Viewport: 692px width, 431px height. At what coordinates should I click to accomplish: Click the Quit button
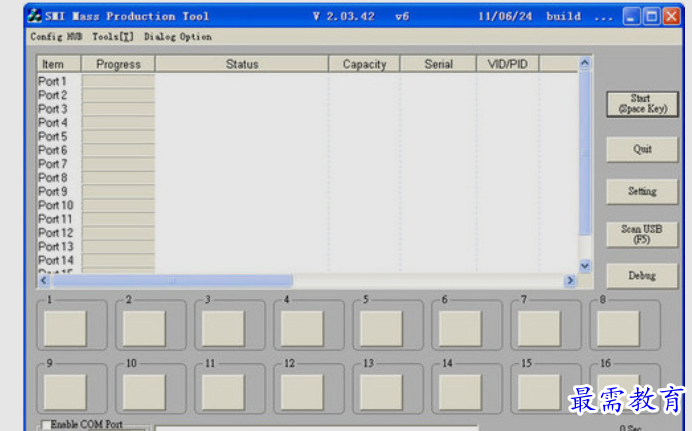(642, 149)
